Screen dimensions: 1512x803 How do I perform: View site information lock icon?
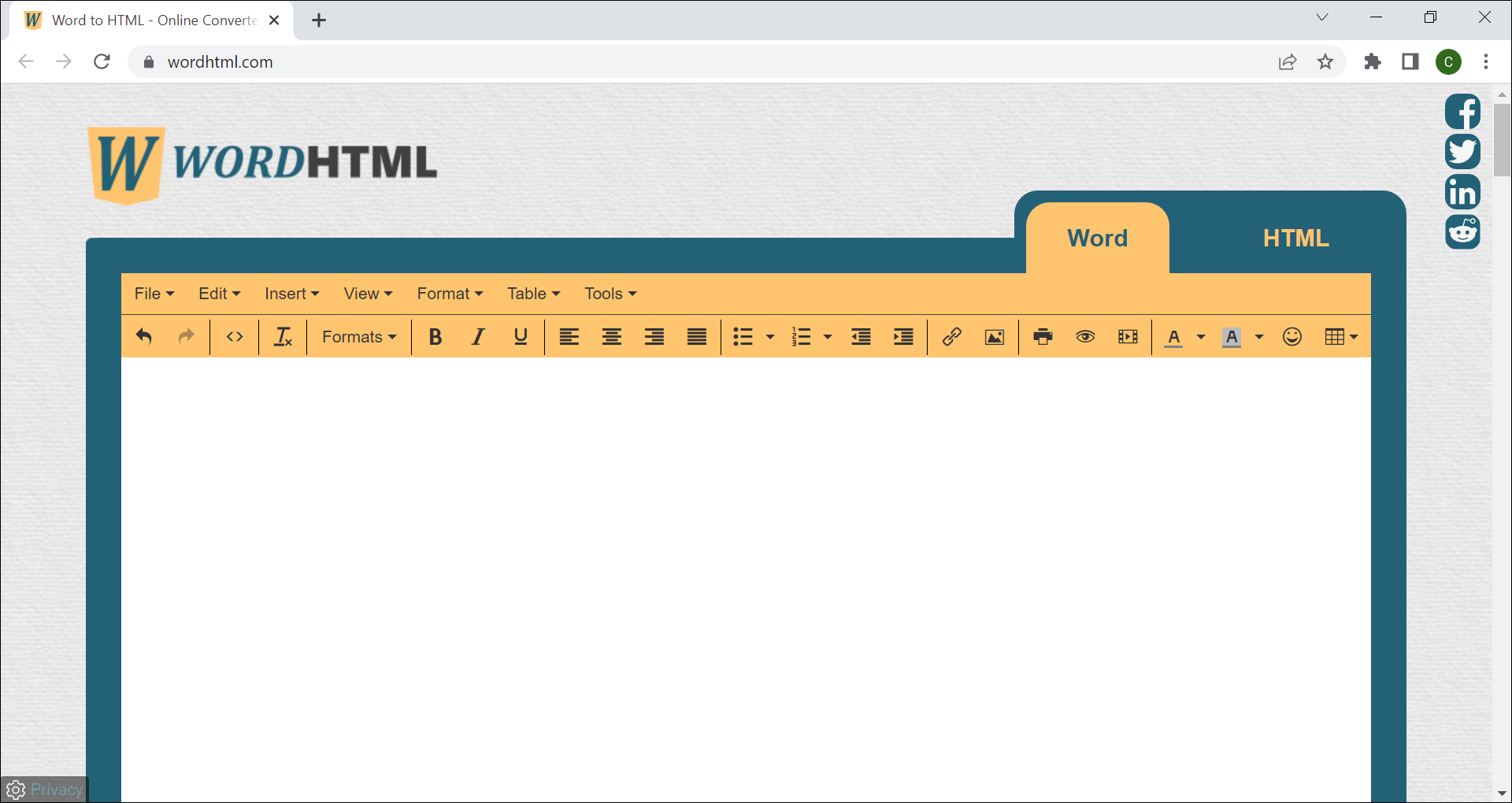[149, 61]
